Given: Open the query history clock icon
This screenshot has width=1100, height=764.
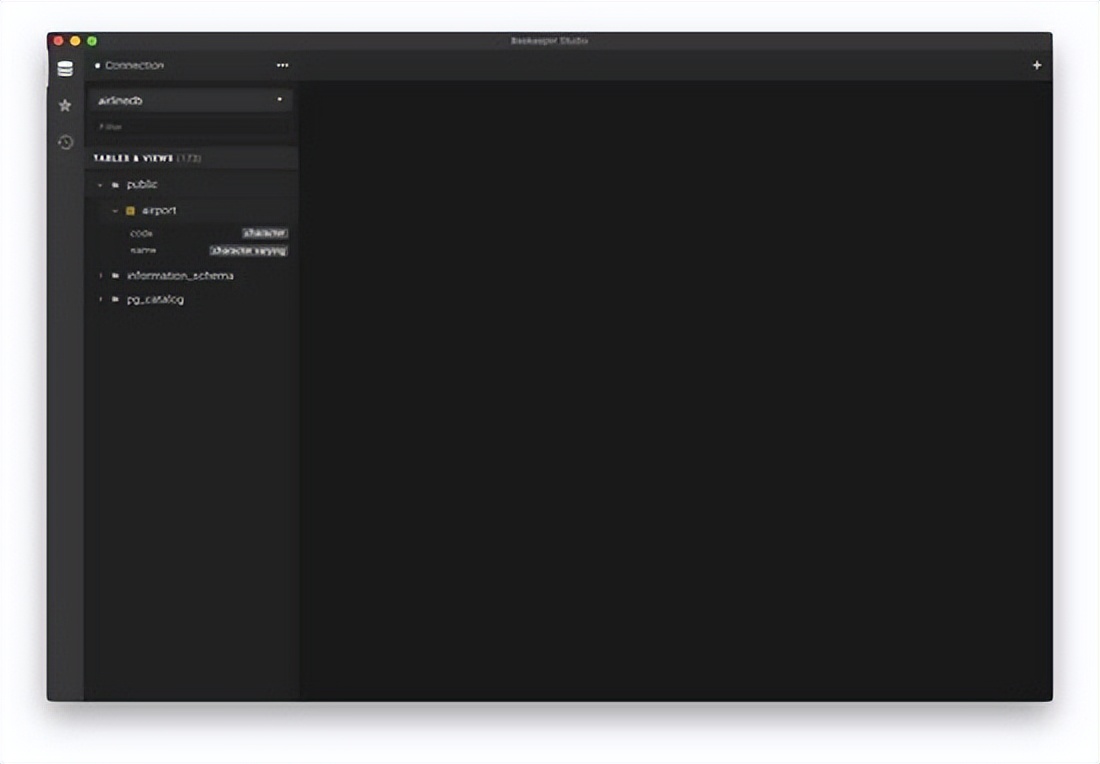Looking at the screenshot, I should (65, 142).
